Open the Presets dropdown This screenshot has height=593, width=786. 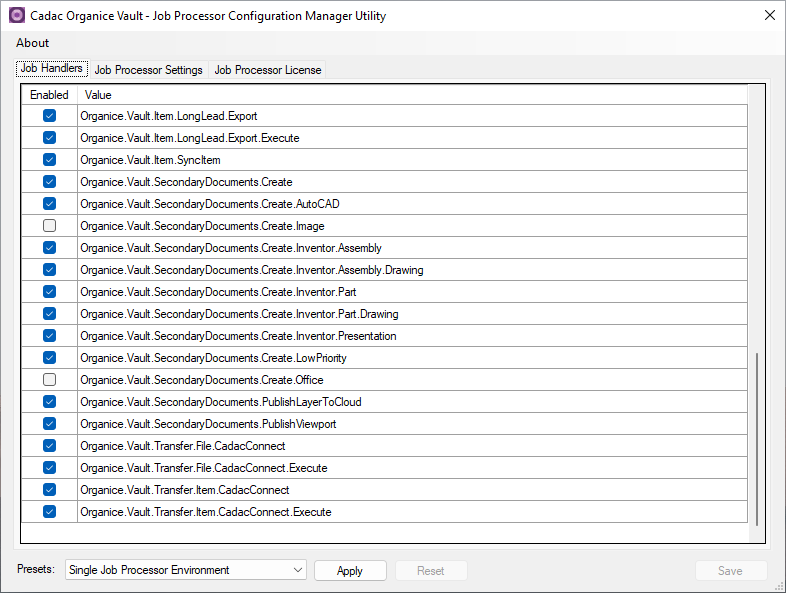tap(185, 570)
